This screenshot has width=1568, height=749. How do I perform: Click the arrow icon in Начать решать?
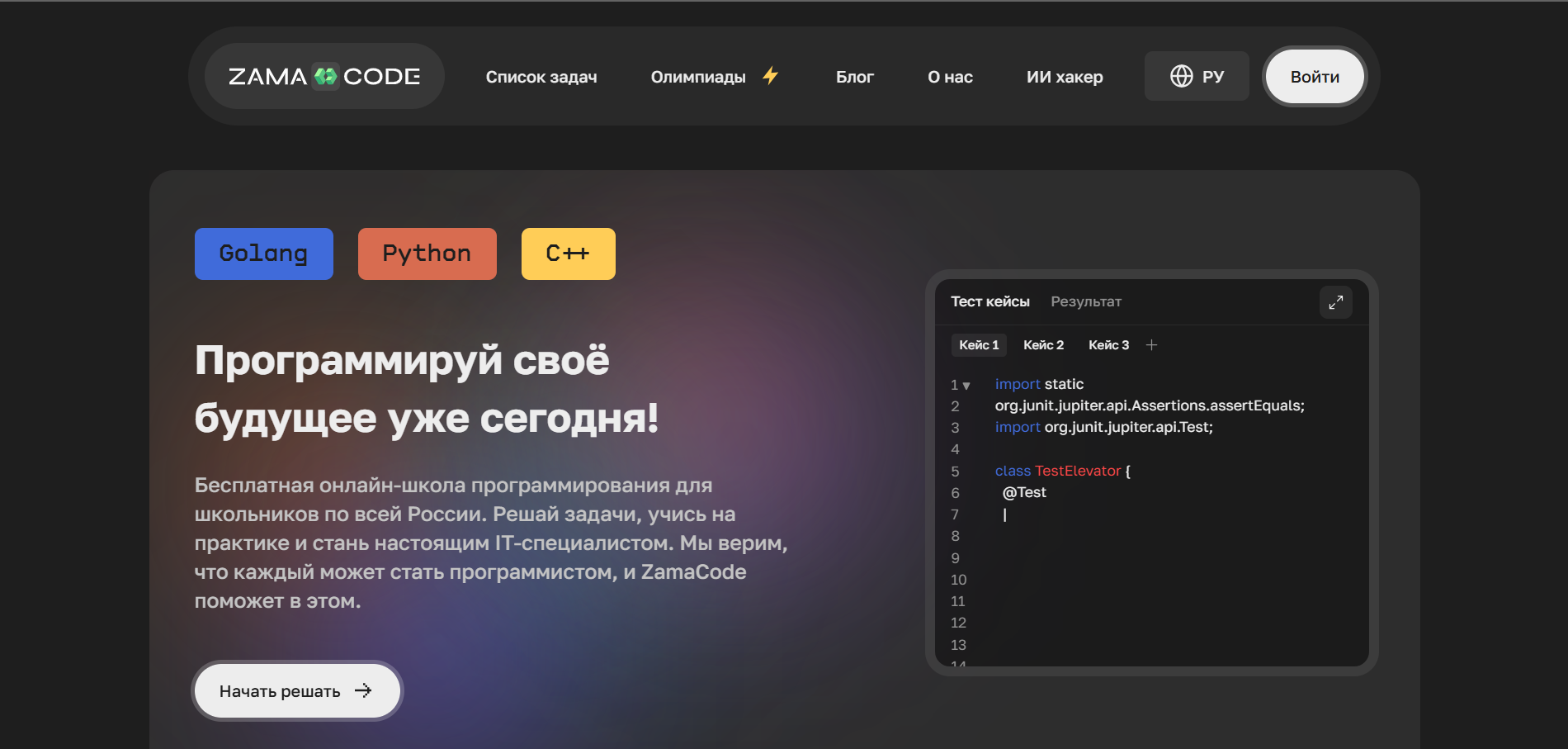coord(363,690)
